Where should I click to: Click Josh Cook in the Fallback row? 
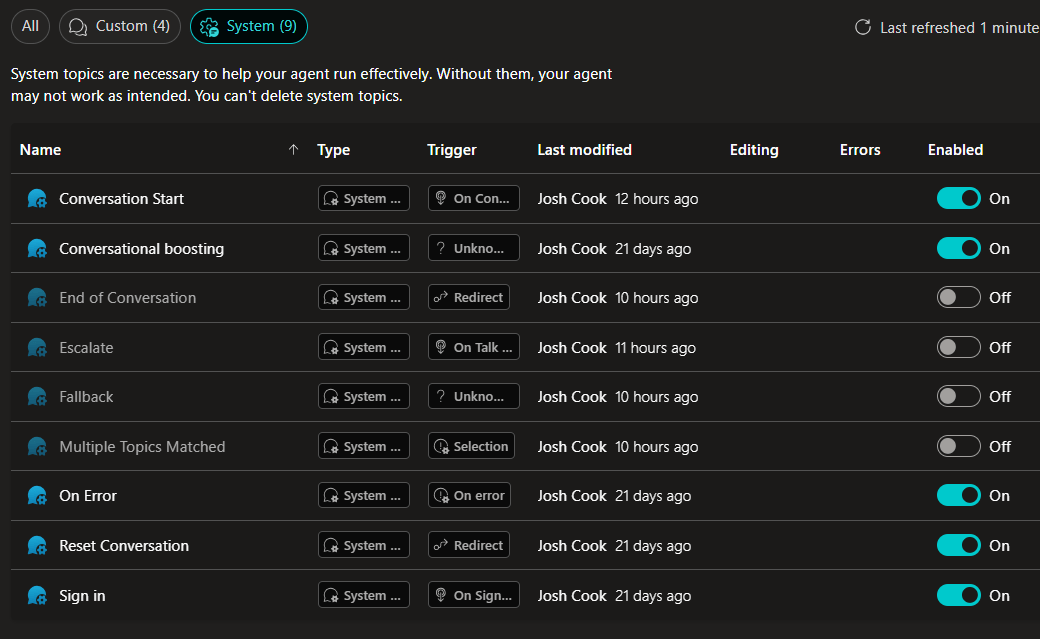(x=572, y=397)
